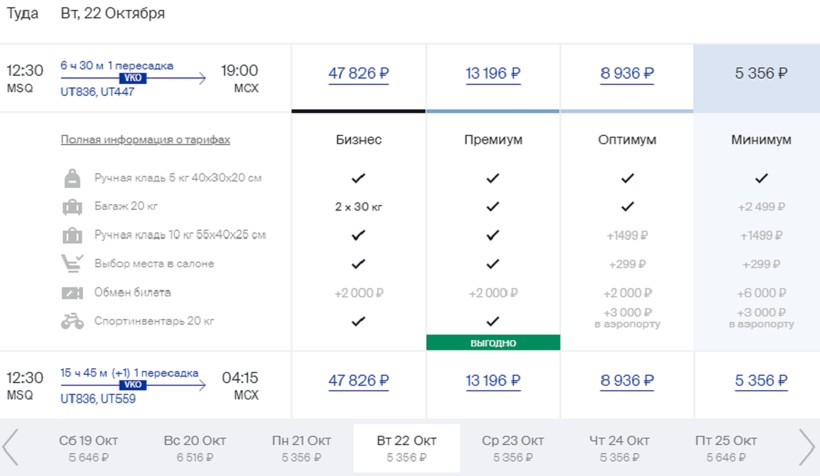Image resolution: width=820 pixels, height=476 pixels.
Task: Click the seat selection icon
Action: [72, 264]
